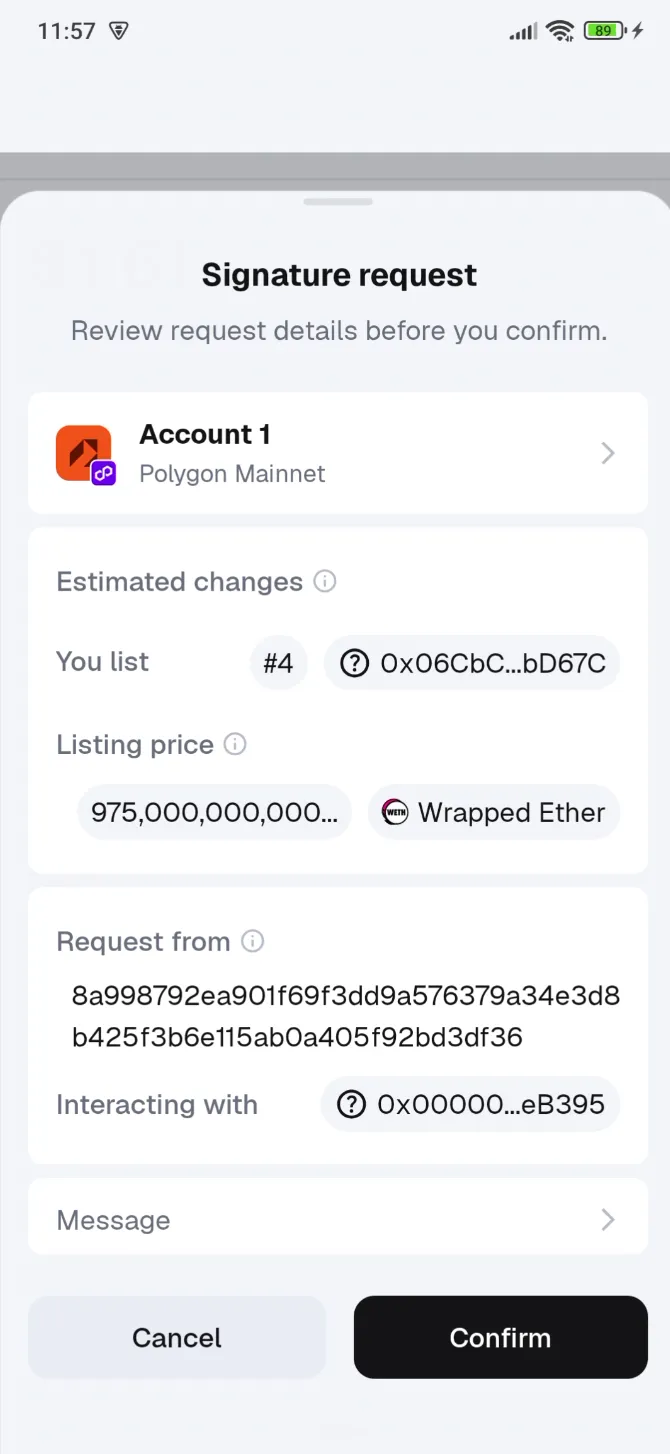Select the truncated listing price 975,000,000,000 value
Viewport: 670px width, 1454px height.
[214, 812]
